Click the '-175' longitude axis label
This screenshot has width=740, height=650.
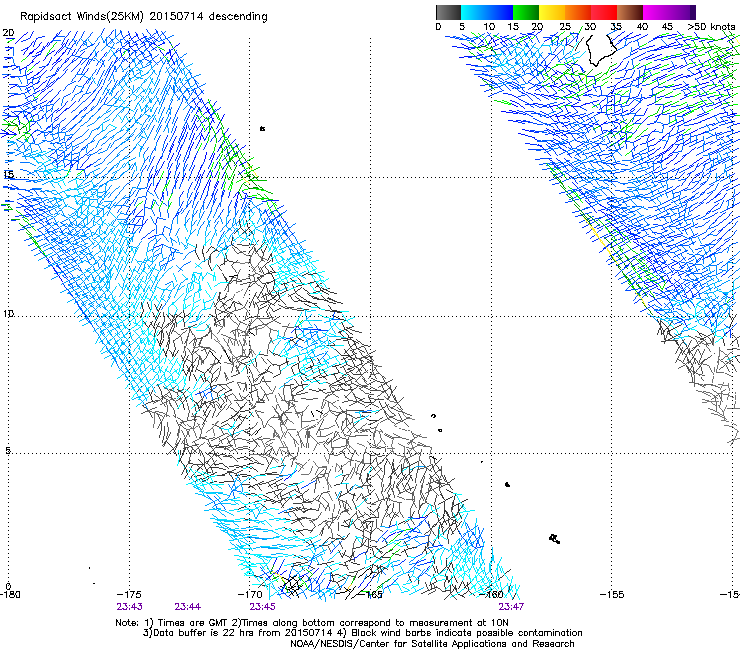[x=129, y=595]
